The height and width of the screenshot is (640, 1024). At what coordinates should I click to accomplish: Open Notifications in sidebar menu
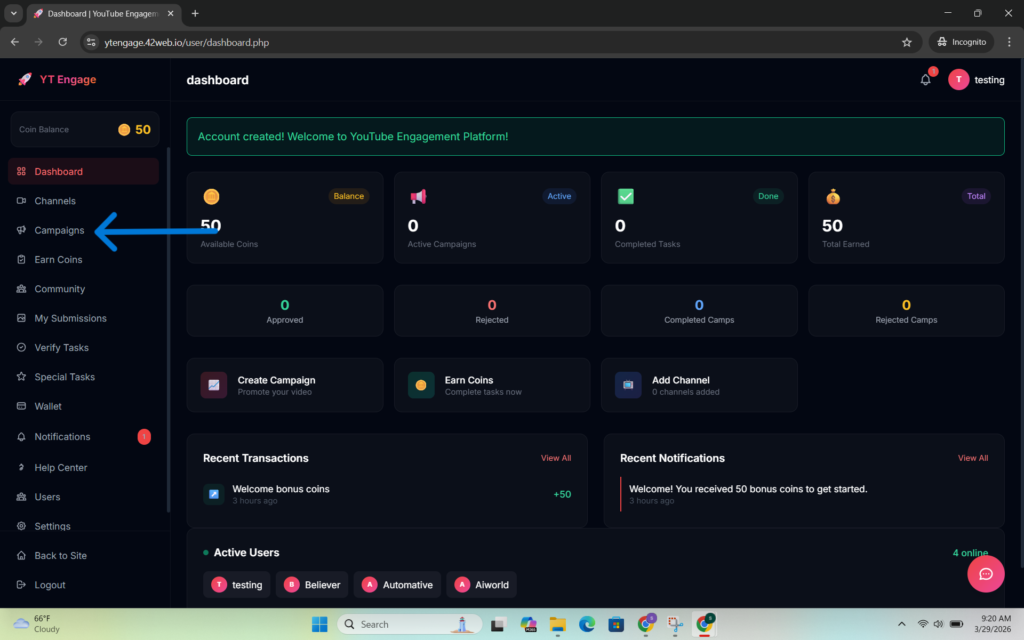pyautogui.click(x=62, y=437)
